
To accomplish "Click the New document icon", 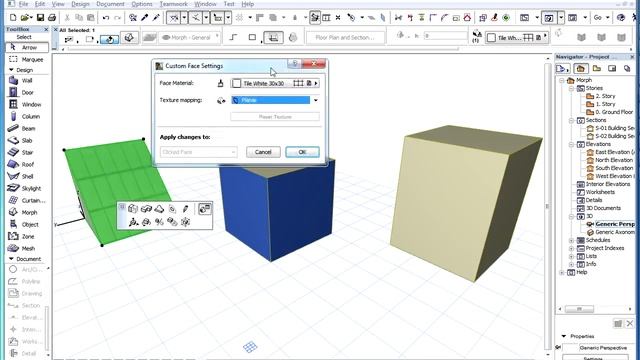I will [x=13, y=18].
